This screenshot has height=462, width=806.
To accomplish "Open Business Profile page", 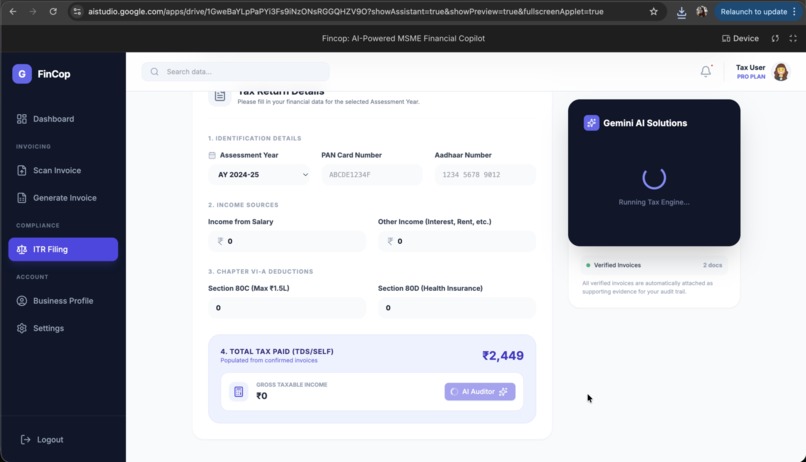I will (x=63, y=301).
